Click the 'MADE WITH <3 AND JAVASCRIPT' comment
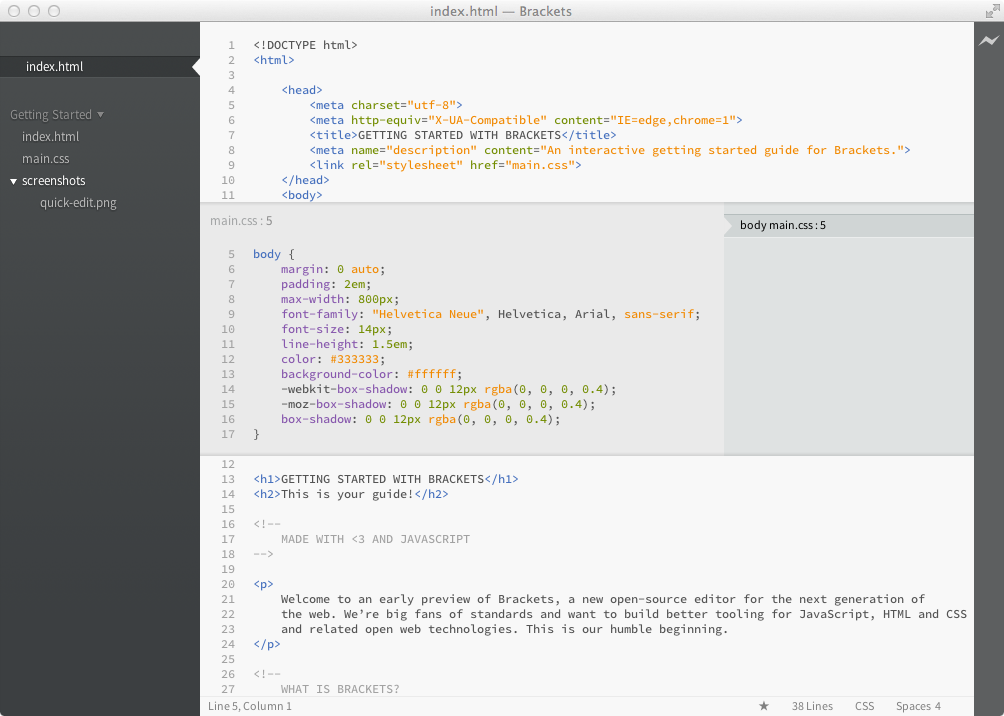This screenshot has height=716, width=1004. click(375, 539)
